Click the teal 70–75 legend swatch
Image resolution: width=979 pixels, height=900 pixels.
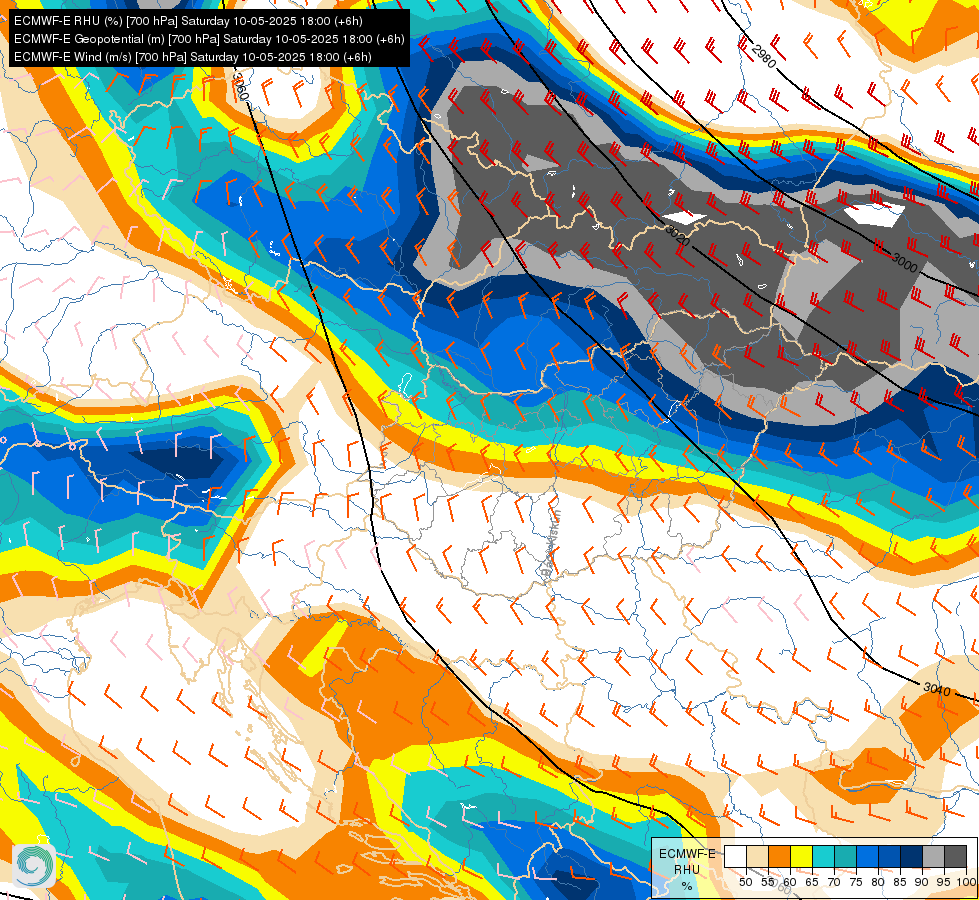(845, 856)
